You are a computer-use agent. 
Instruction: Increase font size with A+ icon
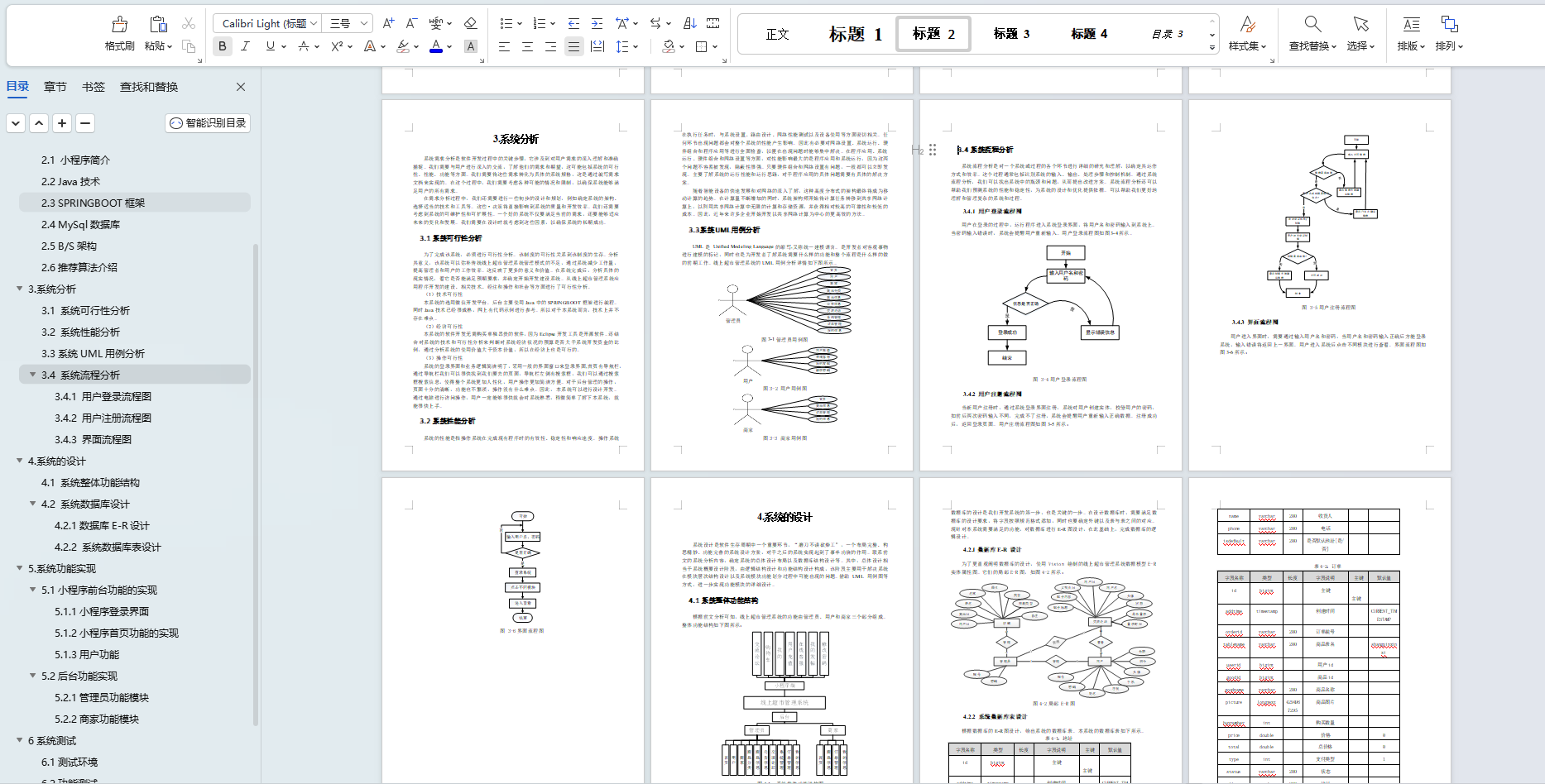tap(388, 23)
